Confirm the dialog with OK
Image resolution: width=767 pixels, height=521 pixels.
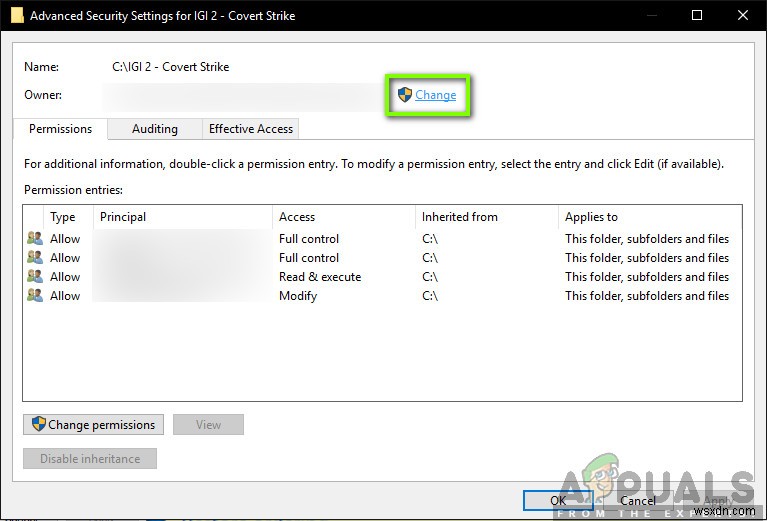pos(557,500)
